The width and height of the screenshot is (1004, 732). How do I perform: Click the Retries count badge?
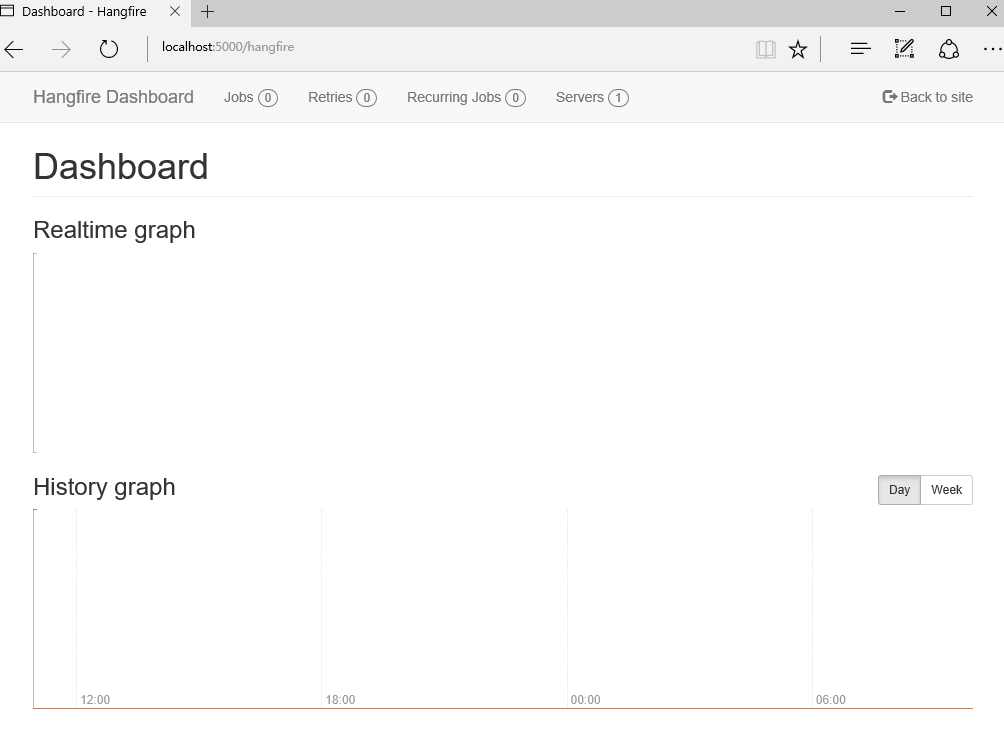[x=366, y=98]
